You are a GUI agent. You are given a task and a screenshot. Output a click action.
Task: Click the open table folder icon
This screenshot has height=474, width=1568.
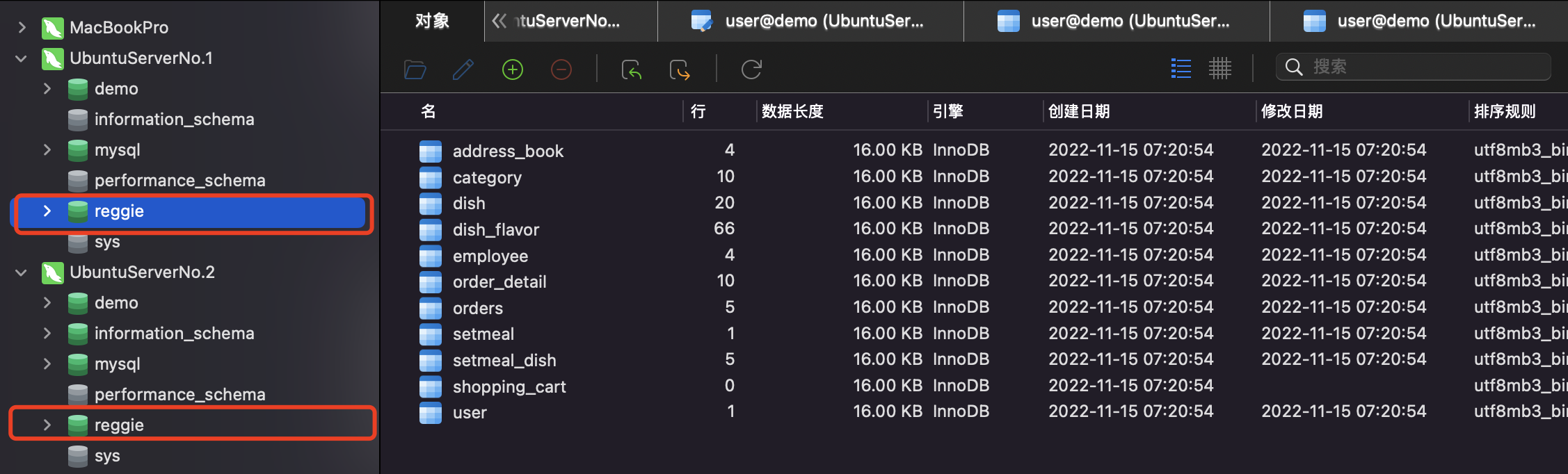(x=415, y=70)
